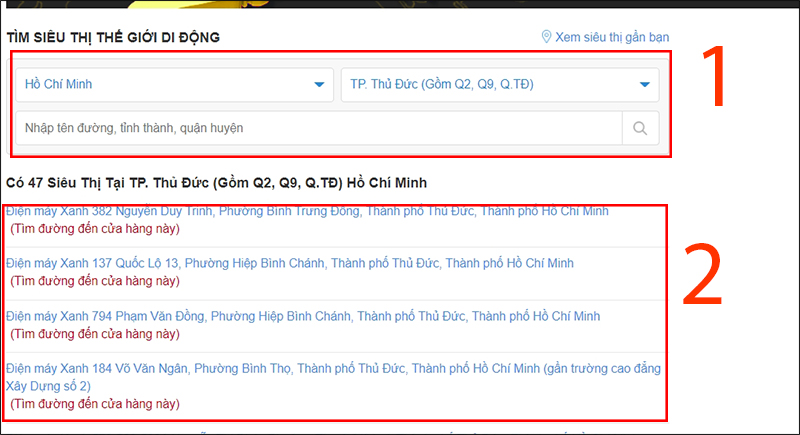The height and width of the screenshot is (435, 800).
Task: Expand the TP. Thủ Đức district dropdown
Action: point(500,84)
